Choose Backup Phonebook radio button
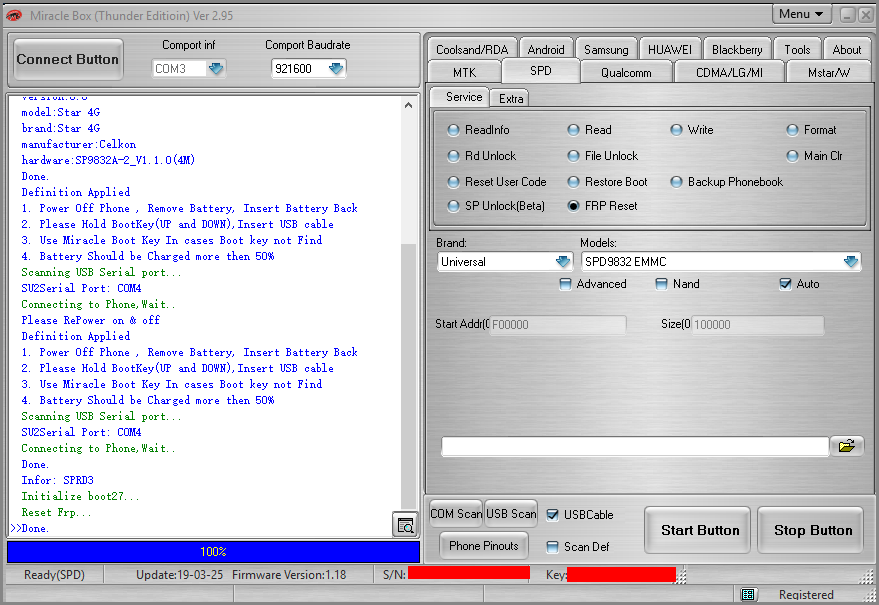The width and height of the screenshot is (879, 605). pyautogui.click(x=676, y=182)
